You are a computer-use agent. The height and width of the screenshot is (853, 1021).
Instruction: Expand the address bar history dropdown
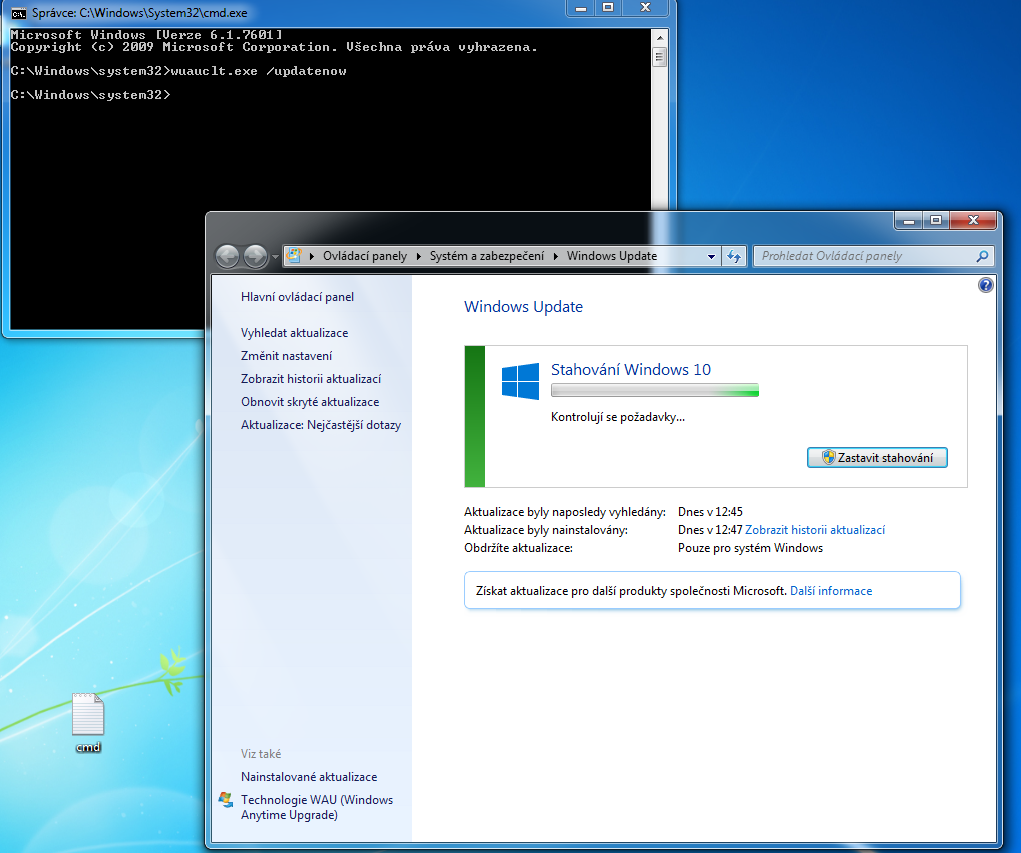[711, 256]
